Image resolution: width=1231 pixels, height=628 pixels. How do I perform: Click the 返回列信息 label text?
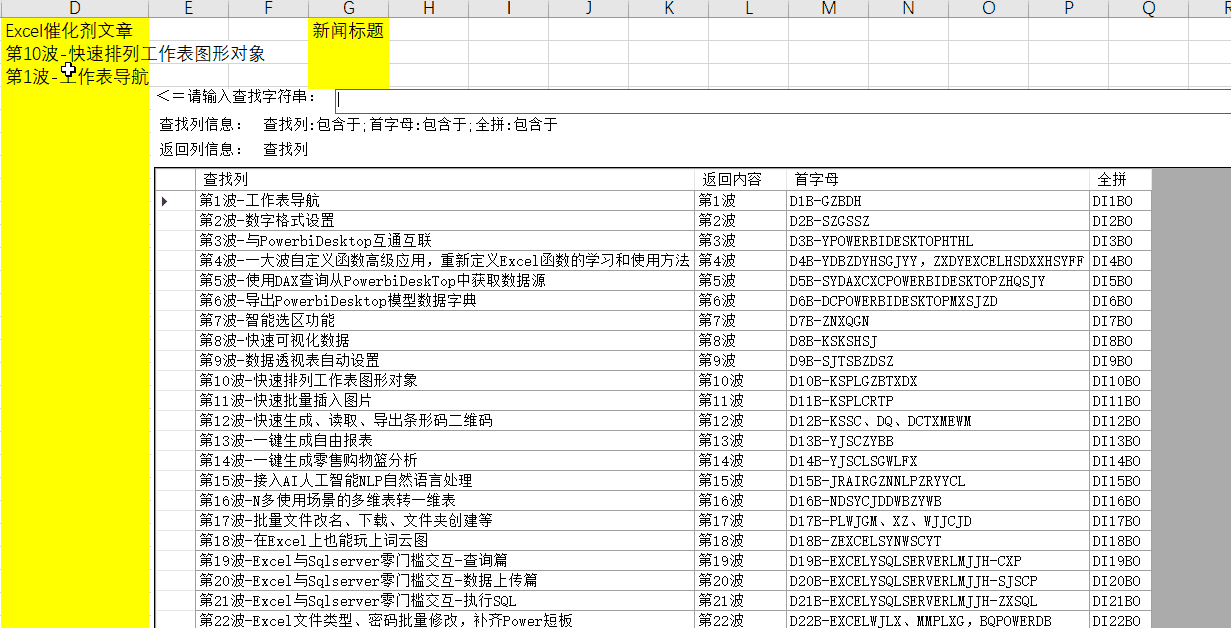[x=201, y=150]
